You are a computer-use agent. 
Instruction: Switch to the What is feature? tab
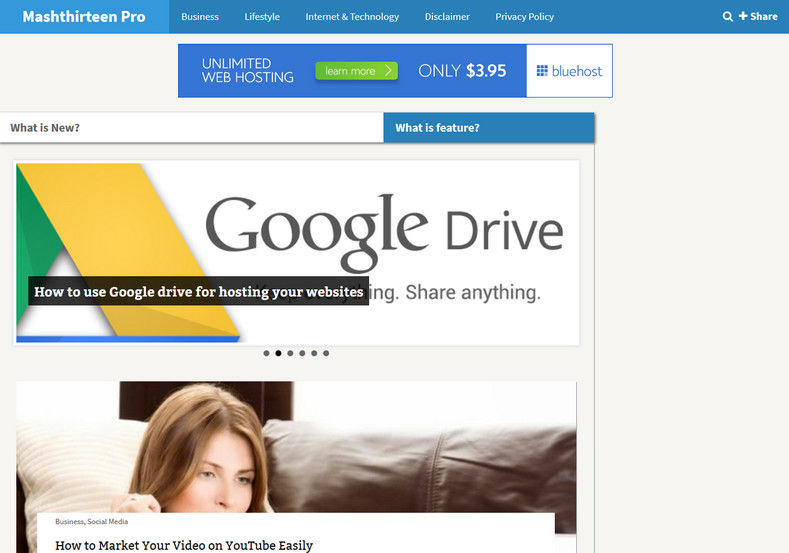pyautogui.click(x=489, y=128)
